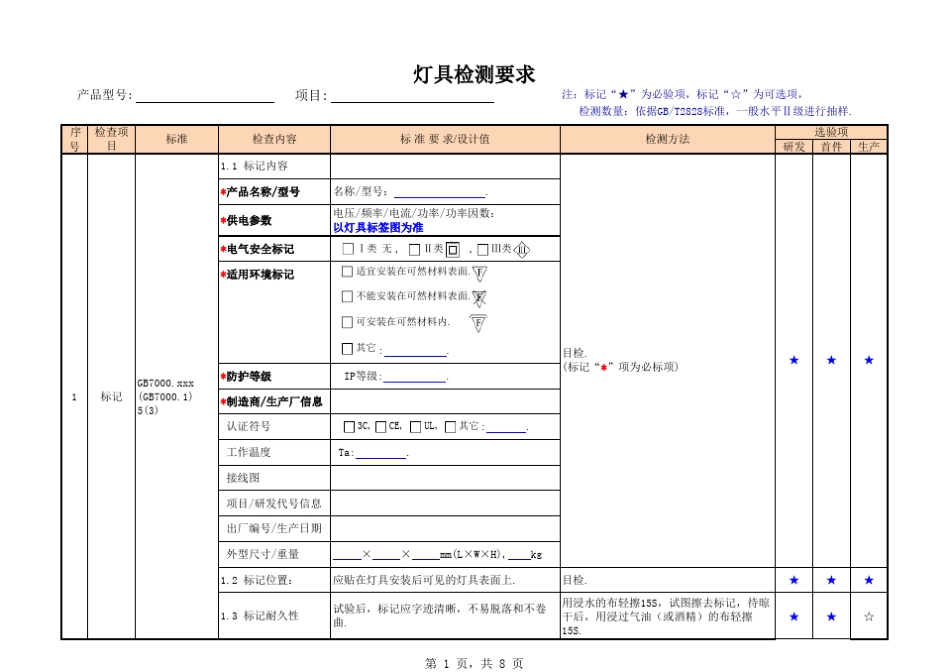Click the 出厂编号/生产日期 cell
Image resolution: width=950 pixels, height=672 pixels.
coord(274,528)
